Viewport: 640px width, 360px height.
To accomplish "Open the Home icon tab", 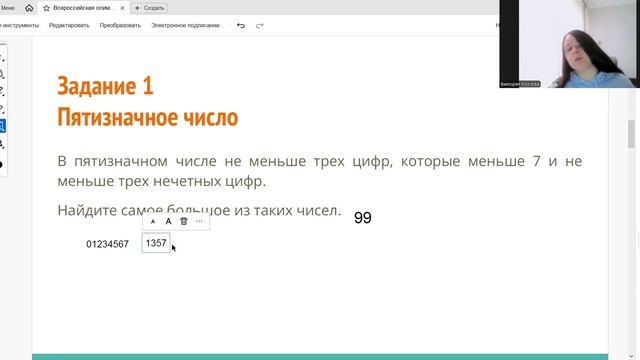I will point(29,8).
